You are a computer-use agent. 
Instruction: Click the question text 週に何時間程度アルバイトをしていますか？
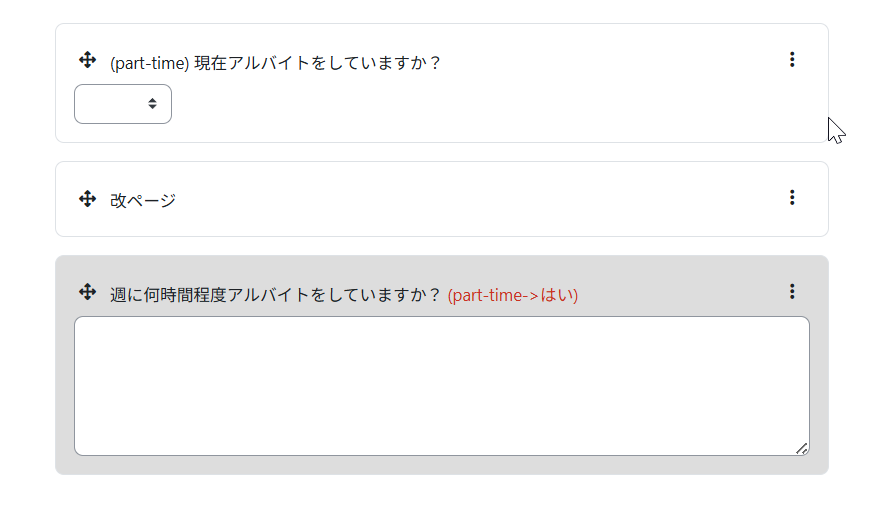(276, 295)
